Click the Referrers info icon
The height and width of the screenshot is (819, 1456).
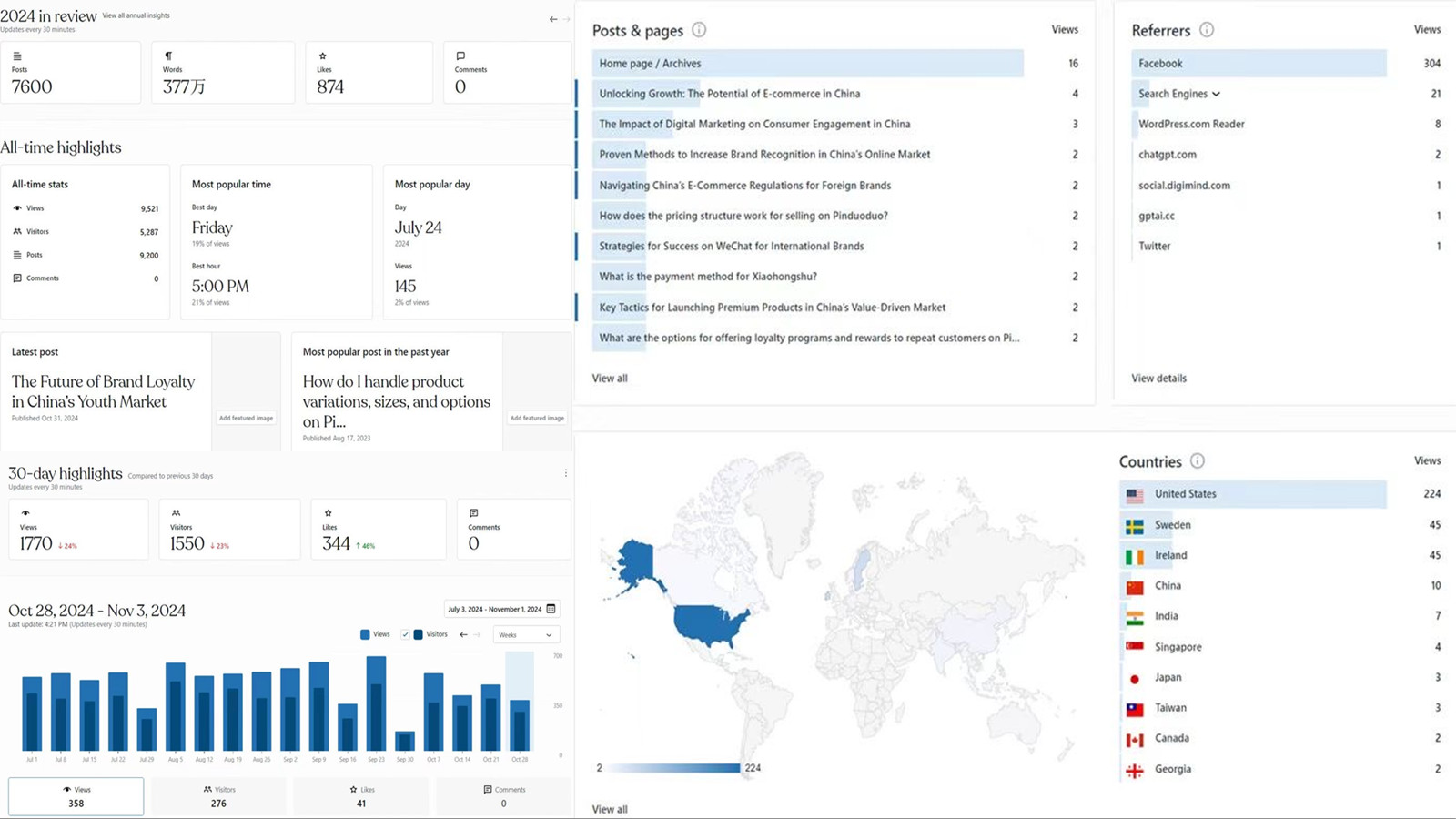point(1207,30)
